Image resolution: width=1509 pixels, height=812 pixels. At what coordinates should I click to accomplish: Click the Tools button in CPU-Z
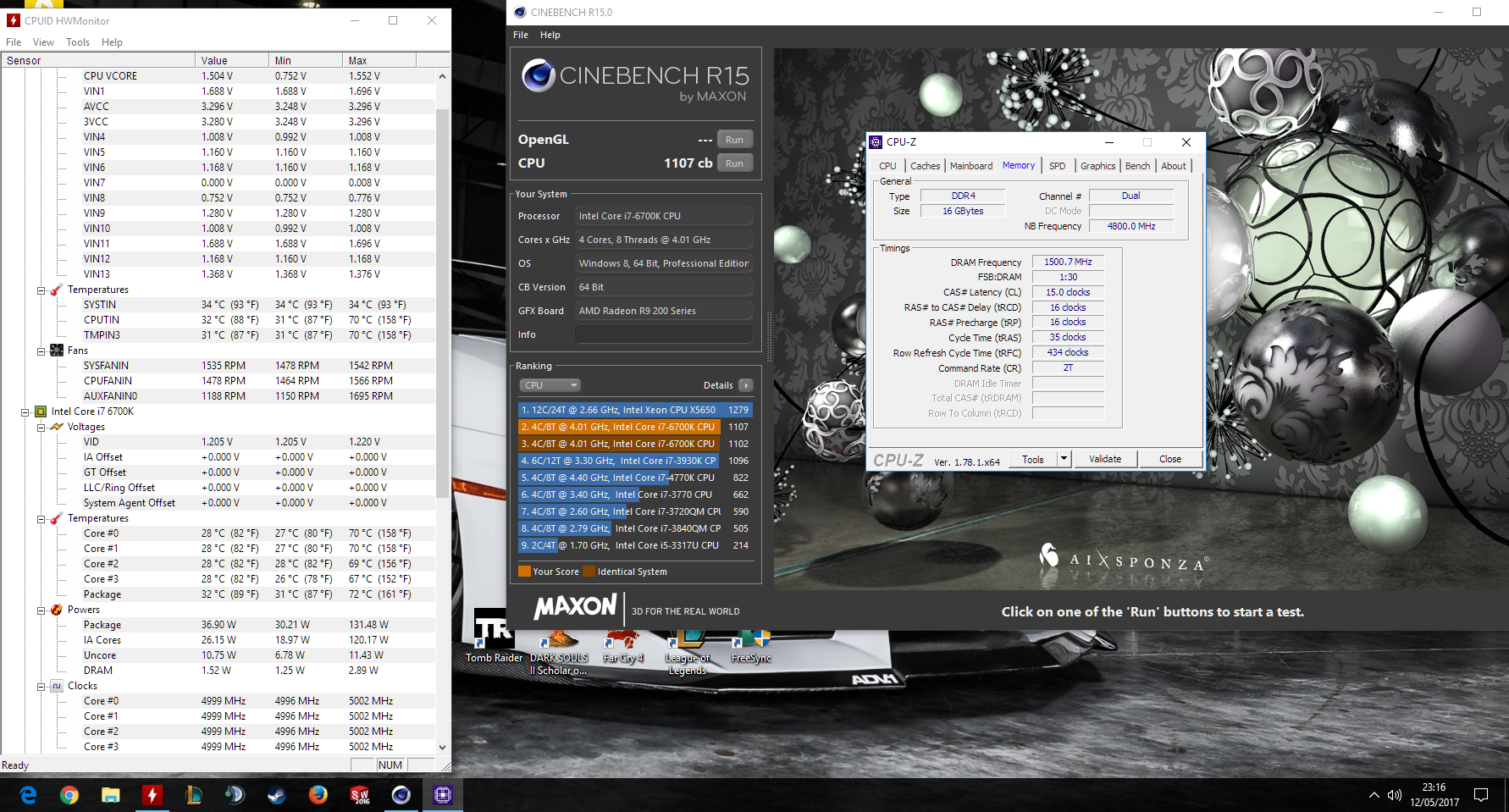click(1033, 459)
